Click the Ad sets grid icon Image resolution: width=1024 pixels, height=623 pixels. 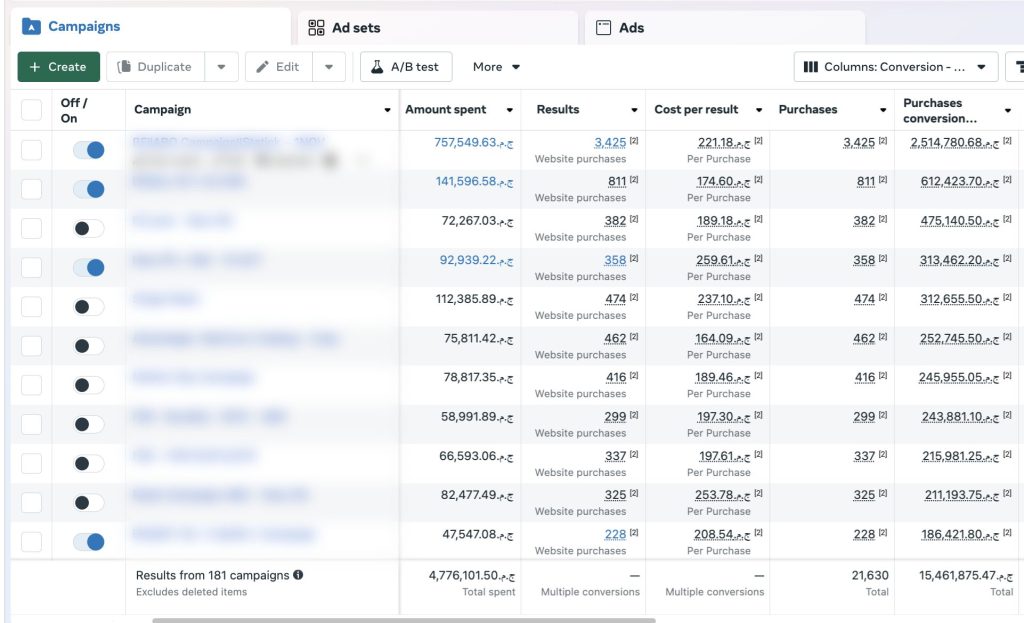(x=316, y=28)
